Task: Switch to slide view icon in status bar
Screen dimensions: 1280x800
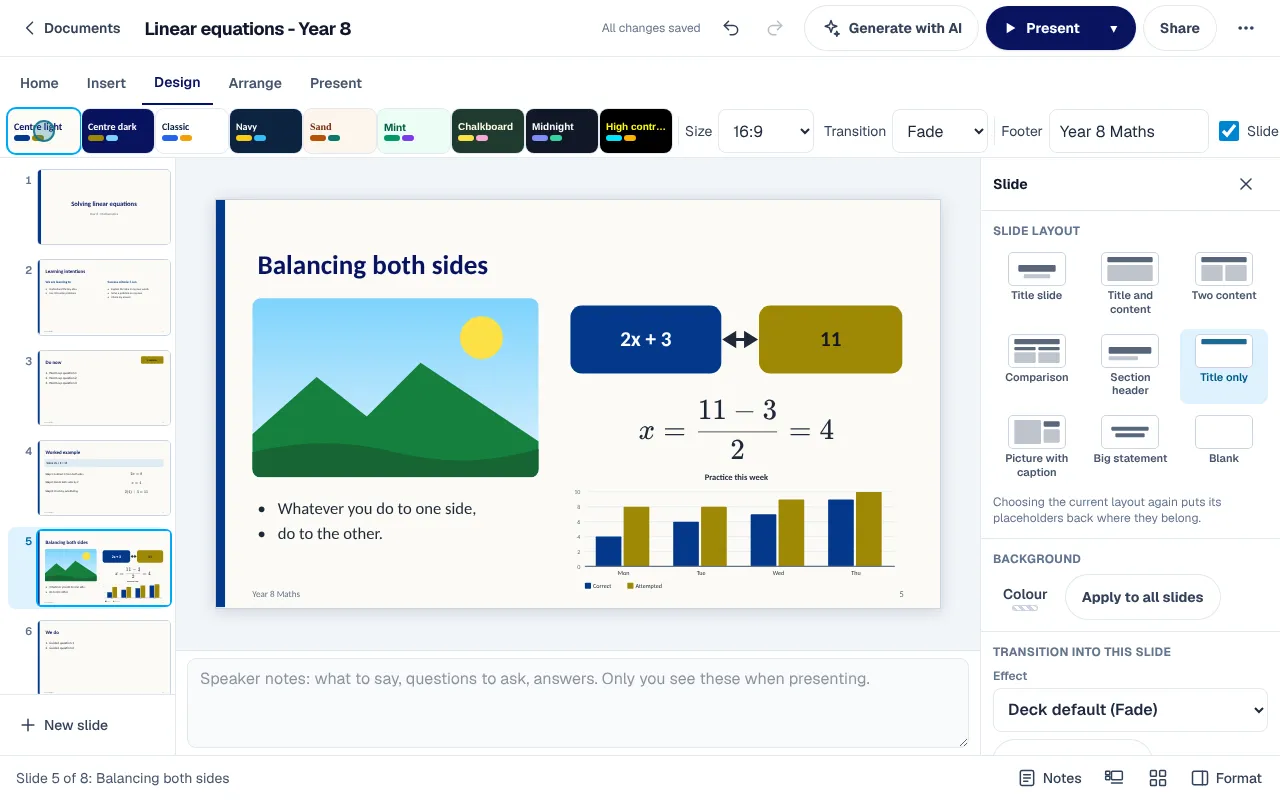Action: (1114, 778)
